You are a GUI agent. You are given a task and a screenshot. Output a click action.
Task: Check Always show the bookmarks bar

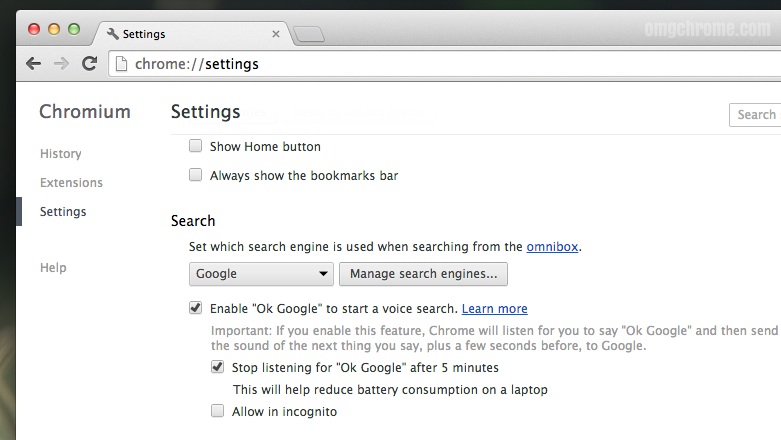coord(196,175)
